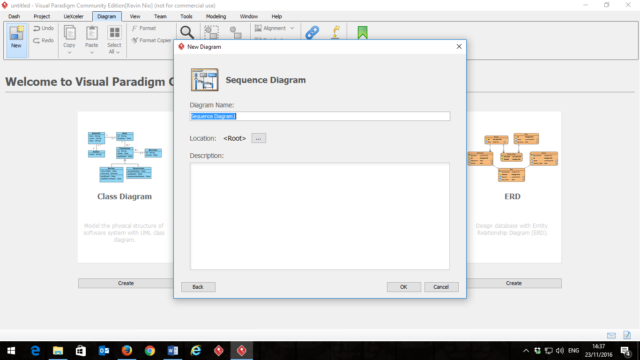640x360 pixels.
Task: Expand the Copy dropdown arrow
Action: tap(69, 53)
